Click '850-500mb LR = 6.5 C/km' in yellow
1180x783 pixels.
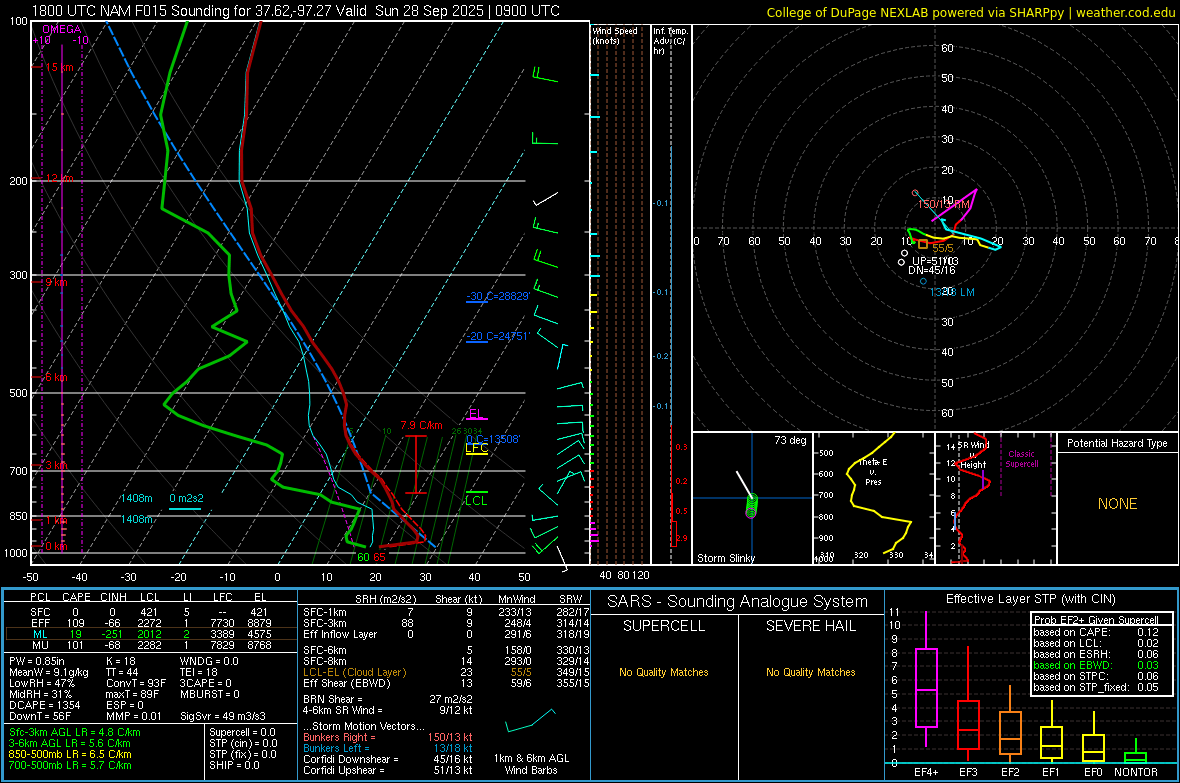click(x=70, y=754)
